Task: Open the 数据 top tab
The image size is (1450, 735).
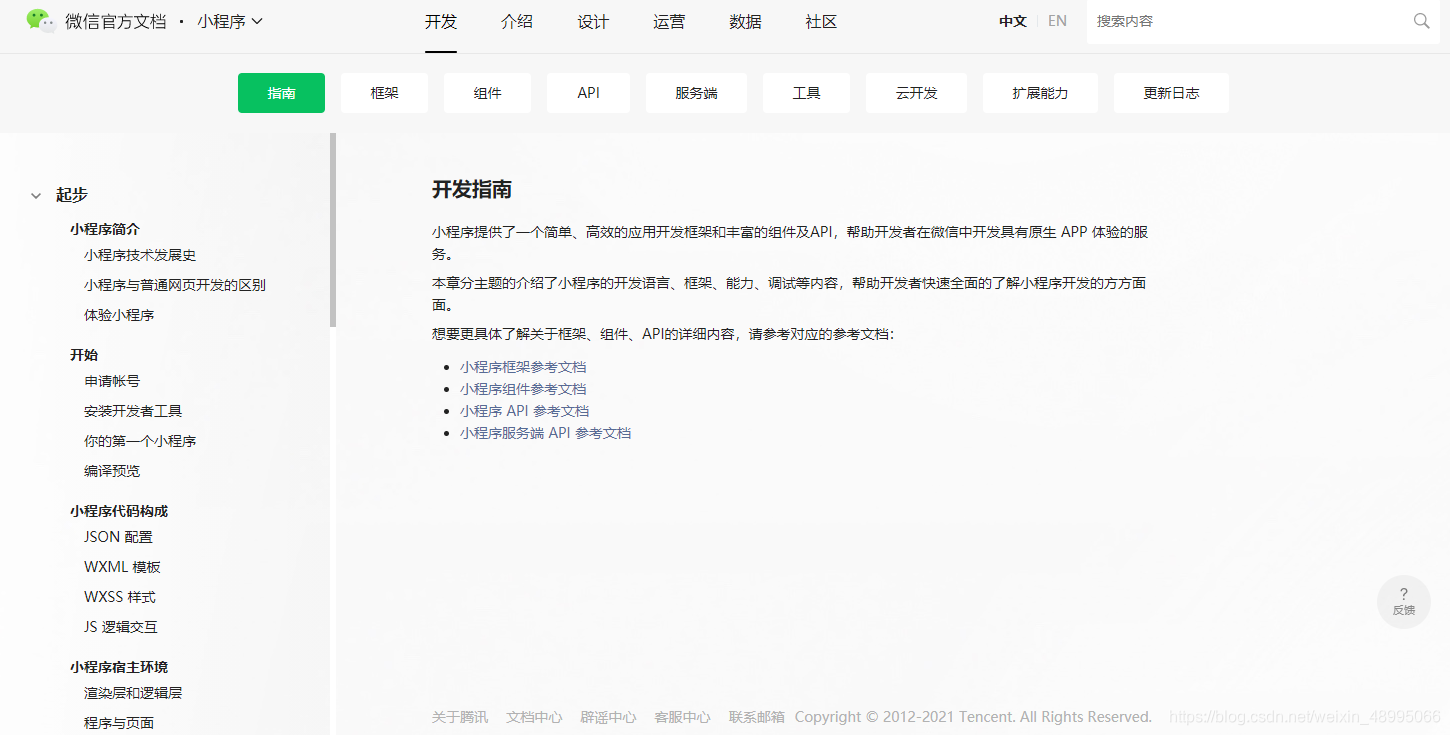Action: (745, 22)
